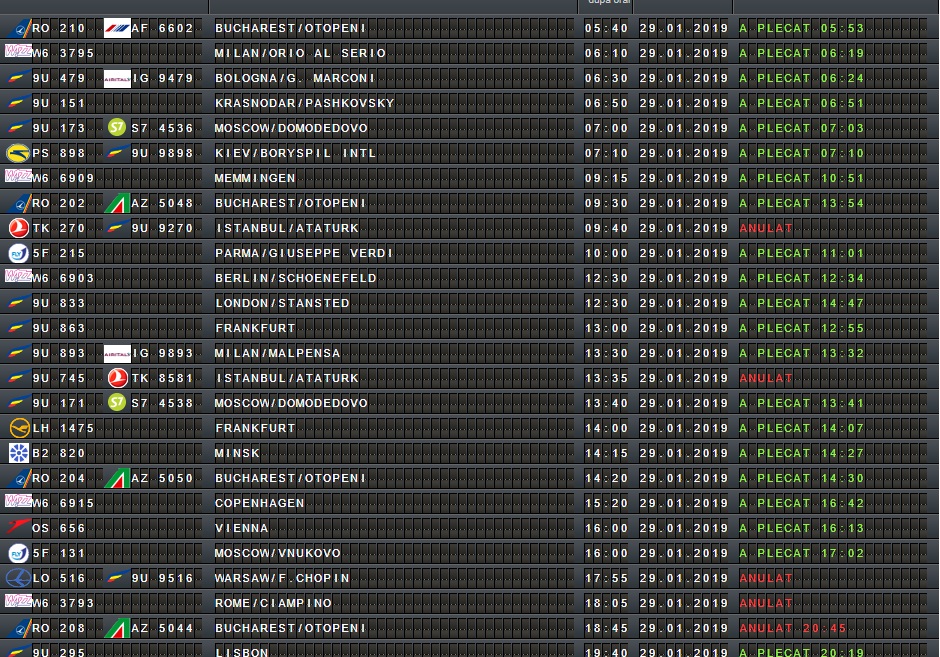Click the Belavia logo beside B2 820

19,453
